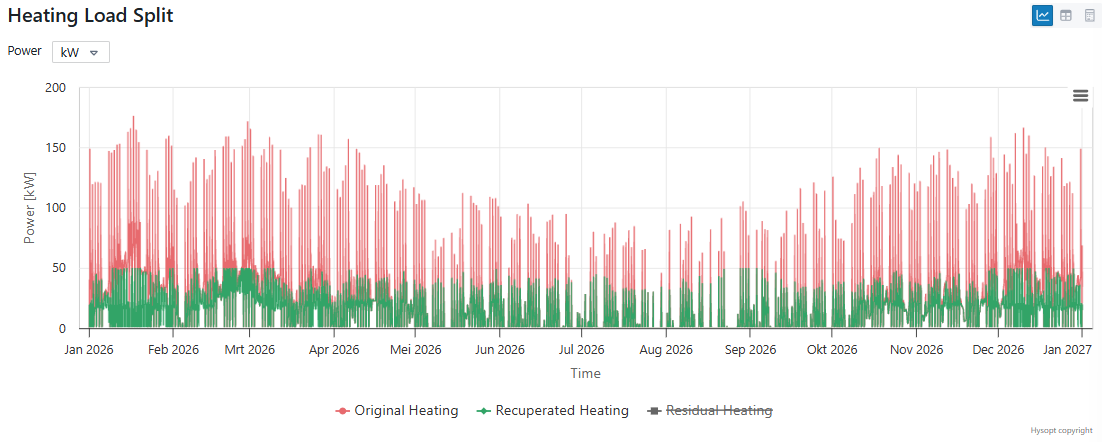Click the Jan 2026 axis tick label
Image resolution: width=1102 pixels, height=442 pixels.
[89, 350]
